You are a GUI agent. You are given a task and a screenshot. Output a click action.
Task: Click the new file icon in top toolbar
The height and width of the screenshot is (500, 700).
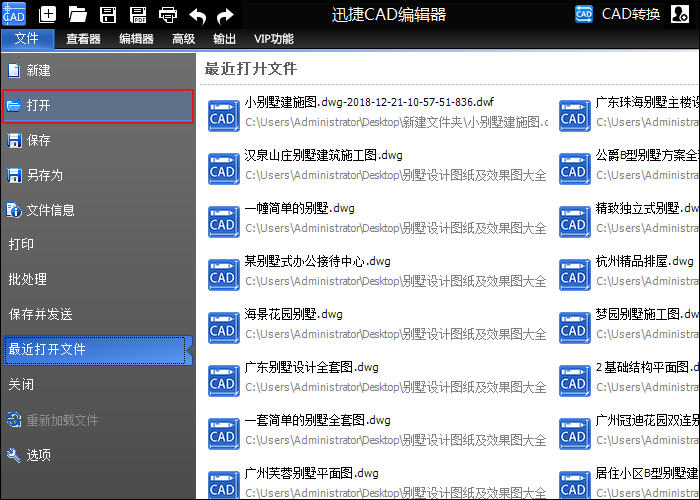click(47, 15)
